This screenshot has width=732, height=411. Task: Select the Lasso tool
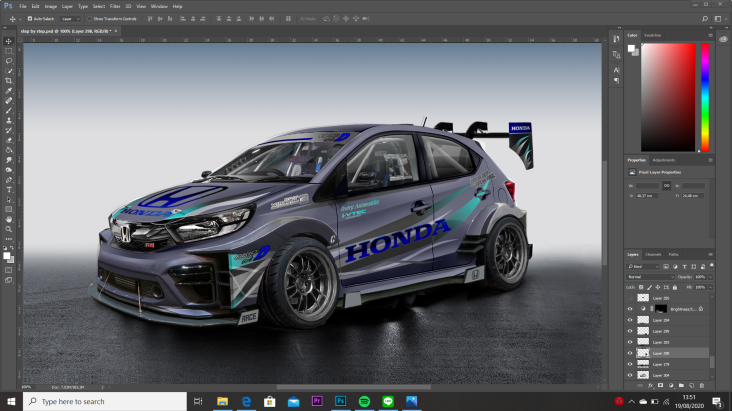pyautogui.click(x=8, y=61)
